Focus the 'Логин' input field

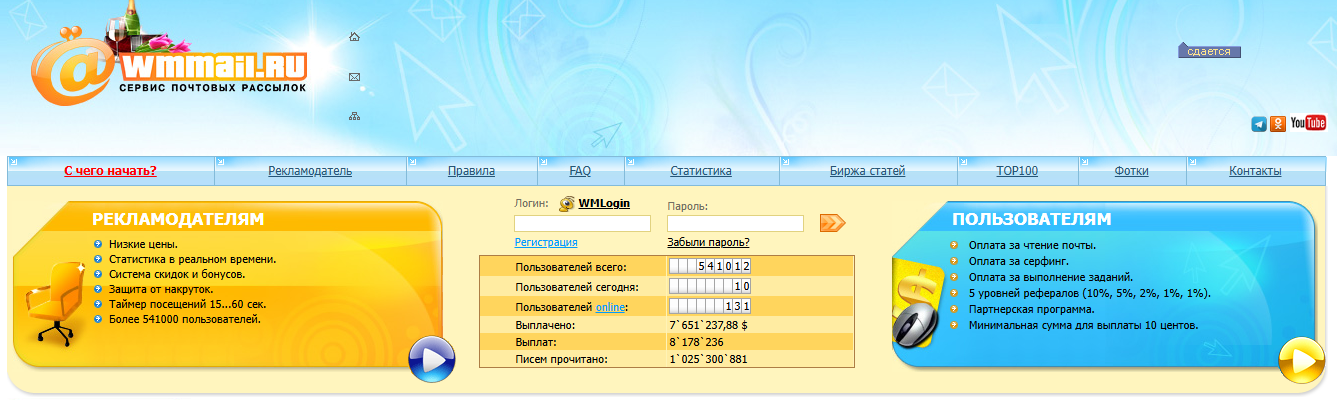tap(582, 224)
